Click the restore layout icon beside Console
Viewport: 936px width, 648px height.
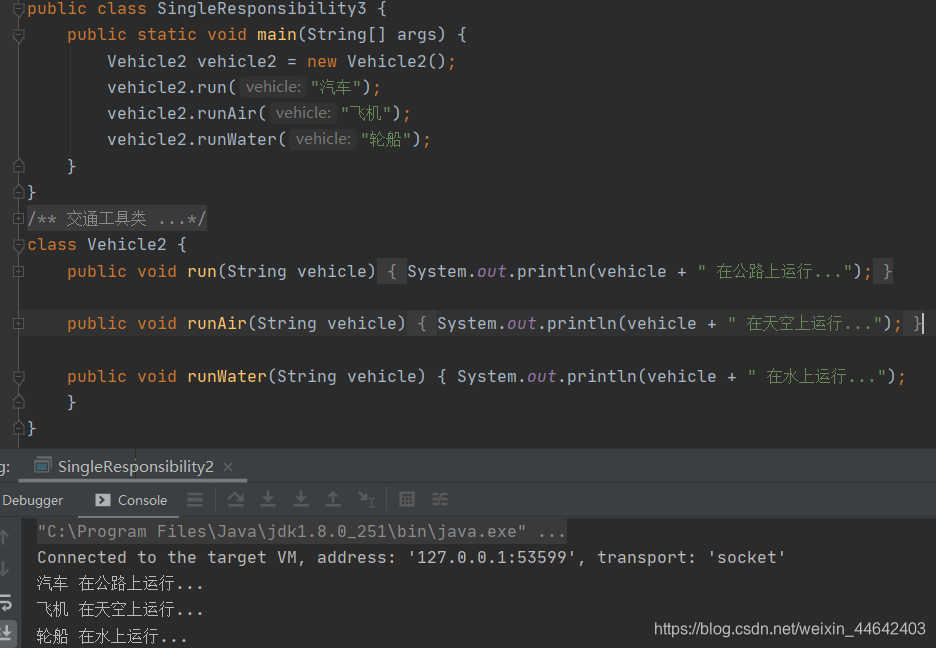point(195,499)
